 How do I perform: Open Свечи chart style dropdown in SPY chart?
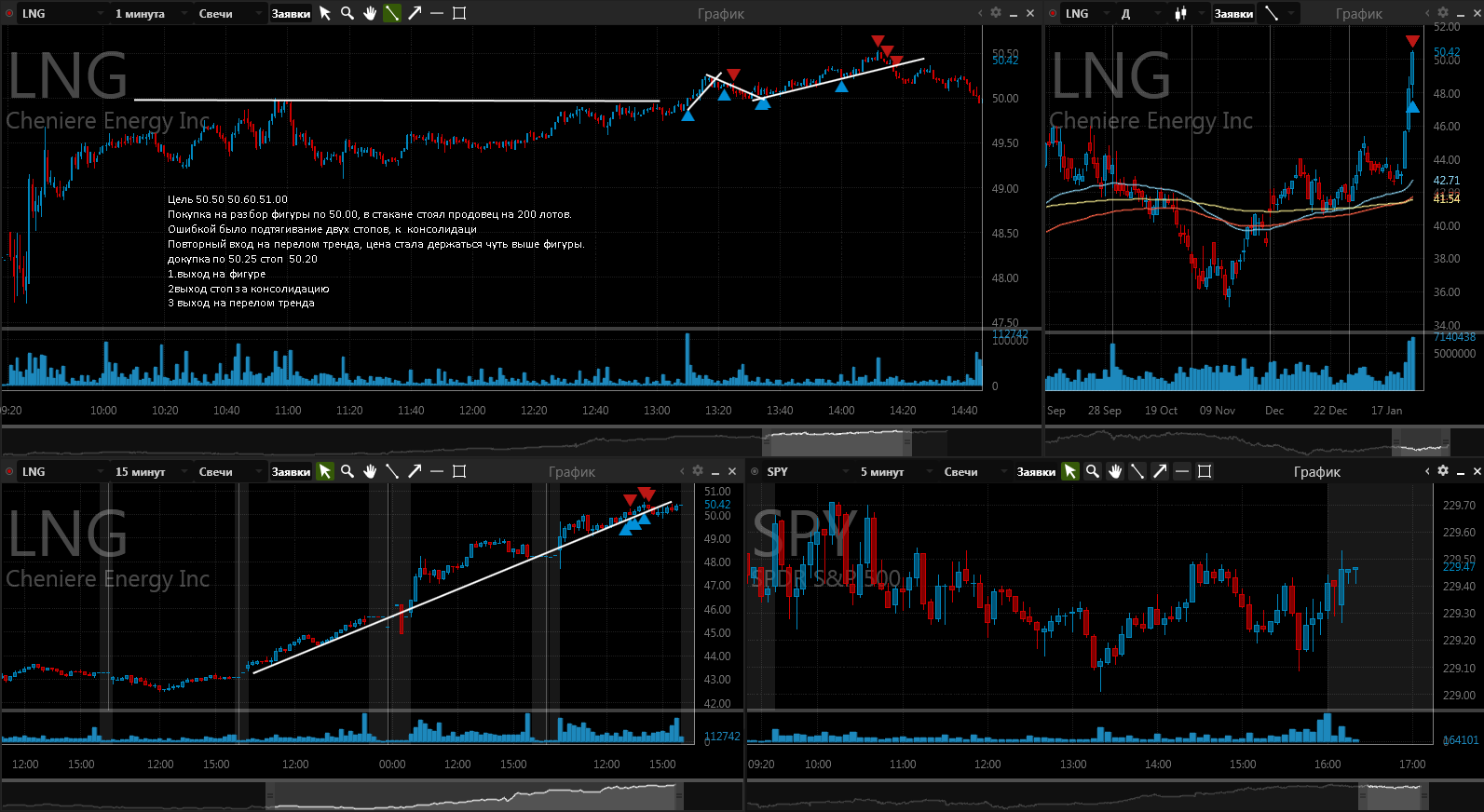974,472
